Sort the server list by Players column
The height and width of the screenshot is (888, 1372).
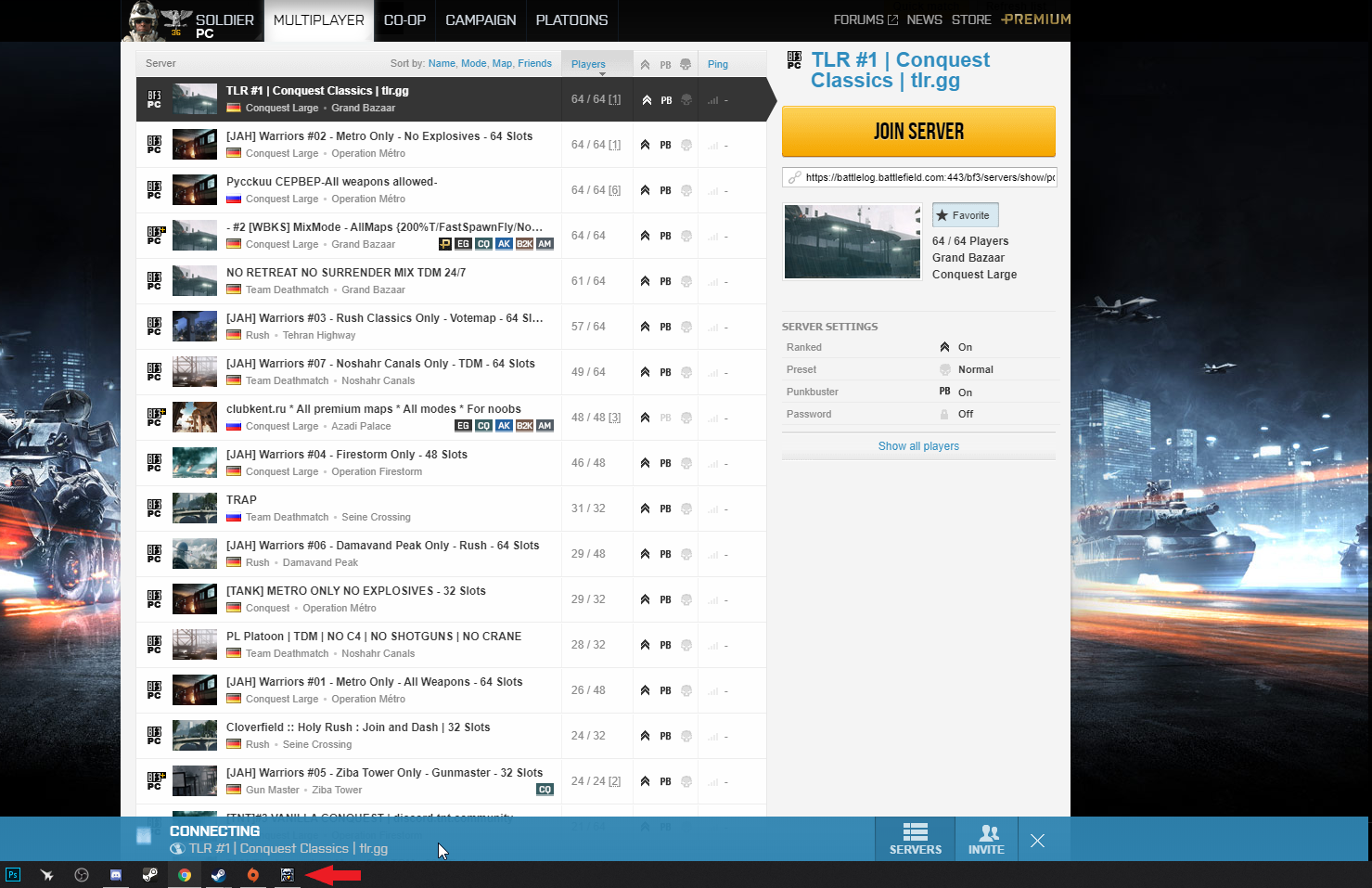(588, 64)
